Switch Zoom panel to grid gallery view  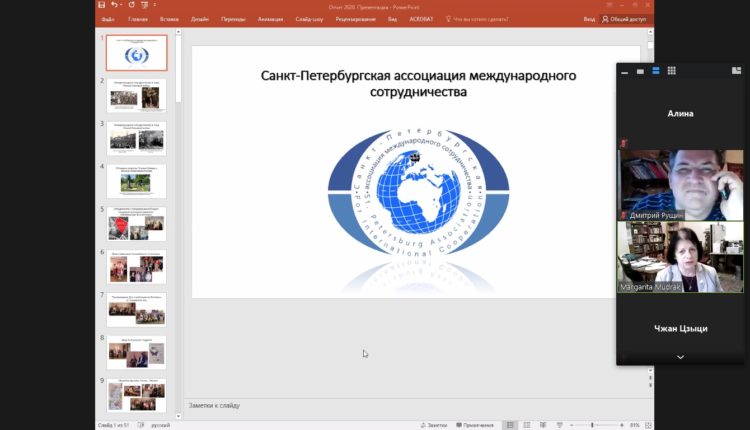(x=672, y=71)
